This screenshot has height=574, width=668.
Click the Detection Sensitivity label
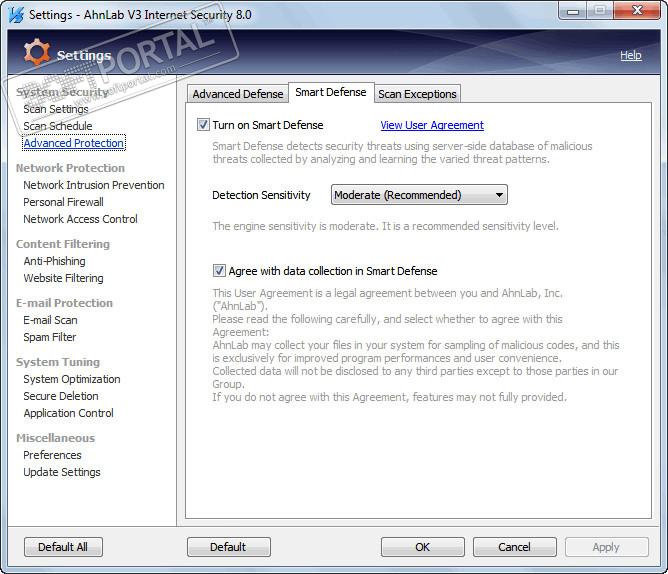click(261, 195)
